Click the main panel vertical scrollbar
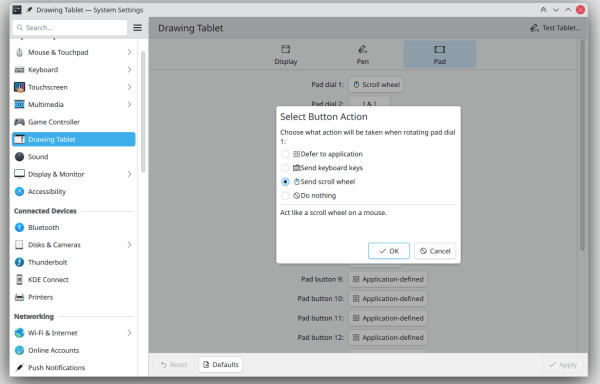The image size is (600, 384). click(582, 145)
